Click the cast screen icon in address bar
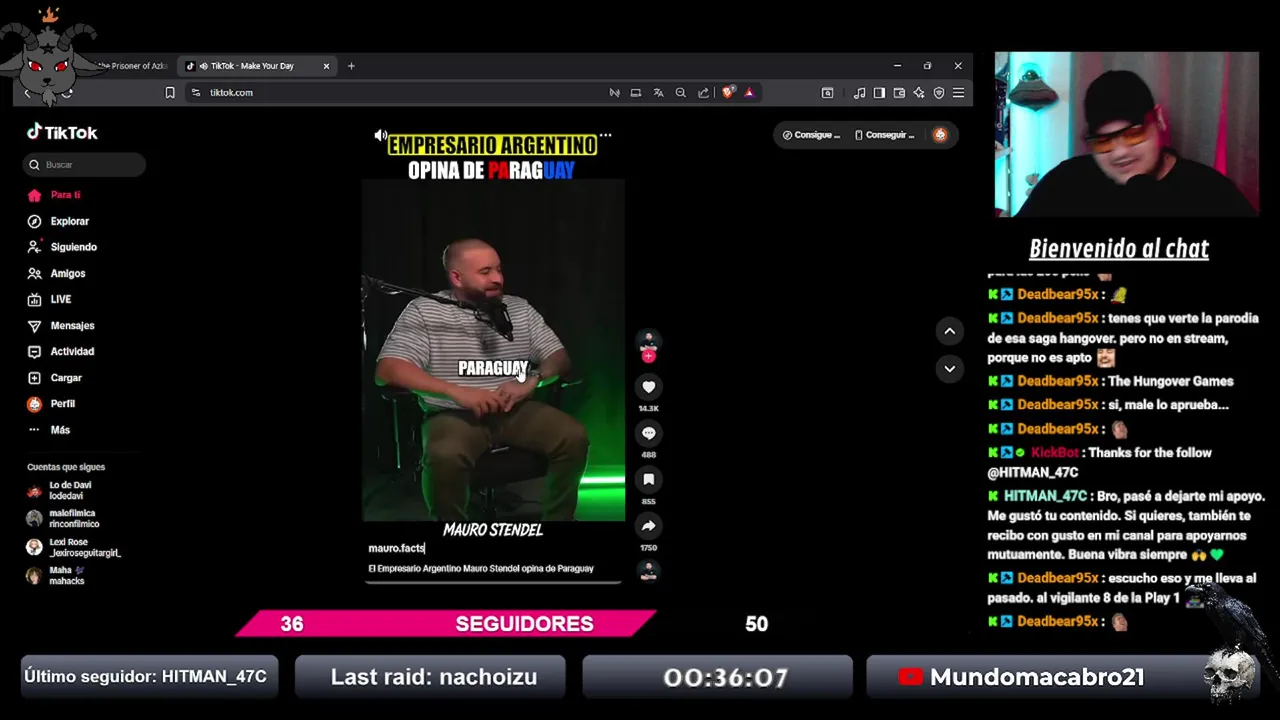The height and width of the screenshot is (720, 1280). 636,92
